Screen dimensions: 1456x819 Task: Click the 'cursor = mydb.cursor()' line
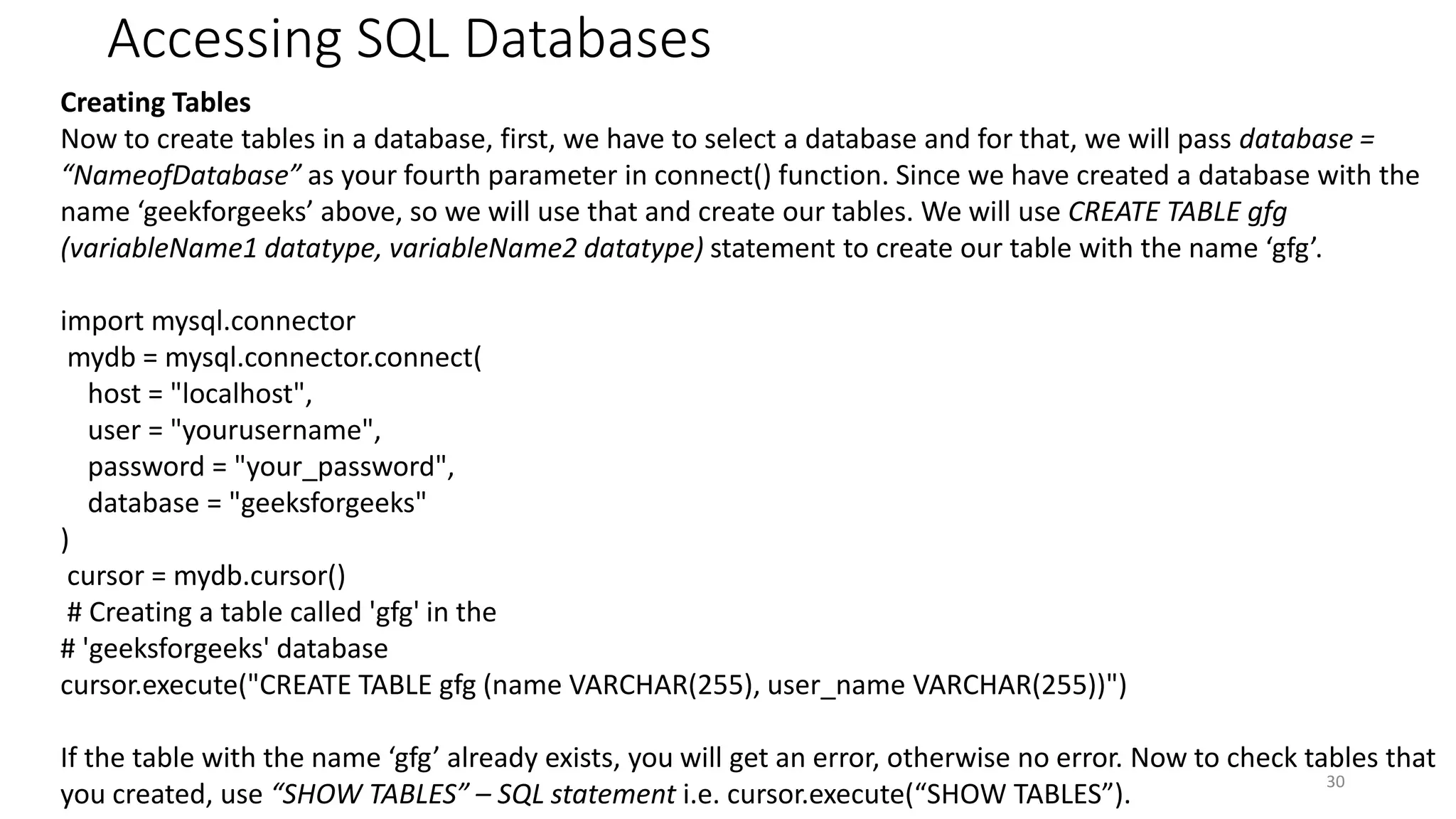205,576
